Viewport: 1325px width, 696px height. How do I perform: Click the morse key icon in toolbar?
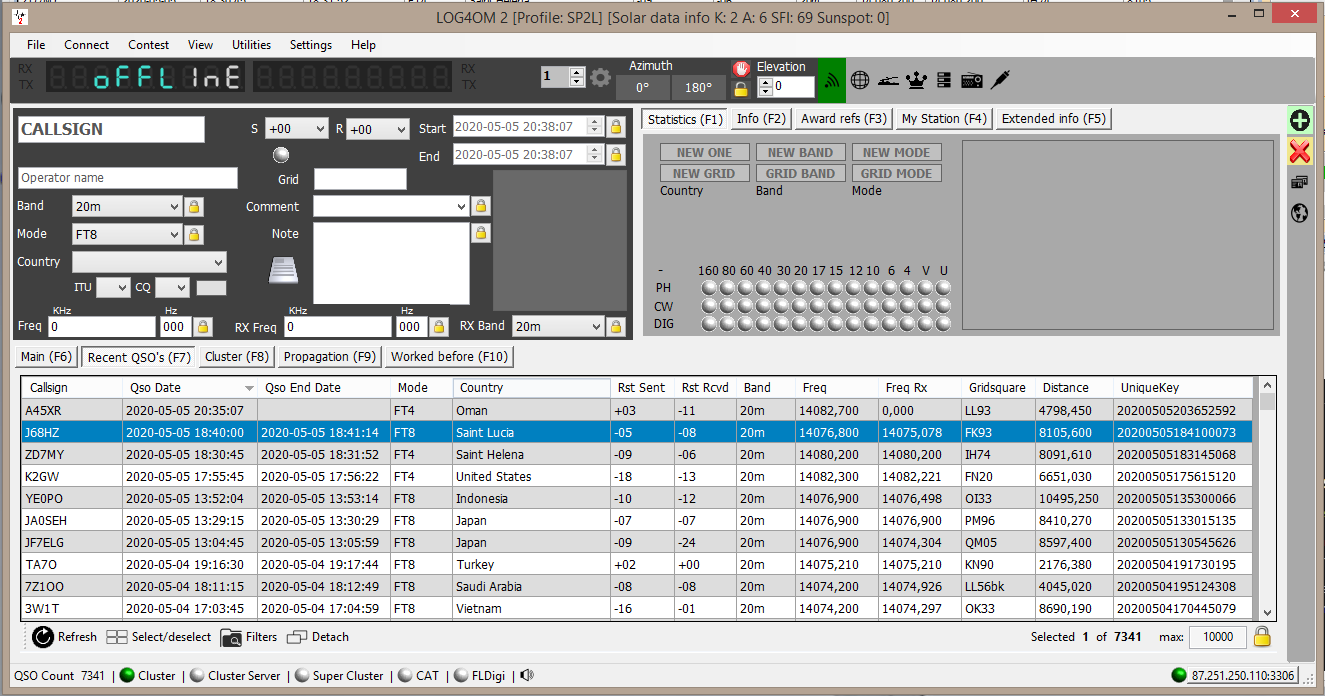point(888,79)
